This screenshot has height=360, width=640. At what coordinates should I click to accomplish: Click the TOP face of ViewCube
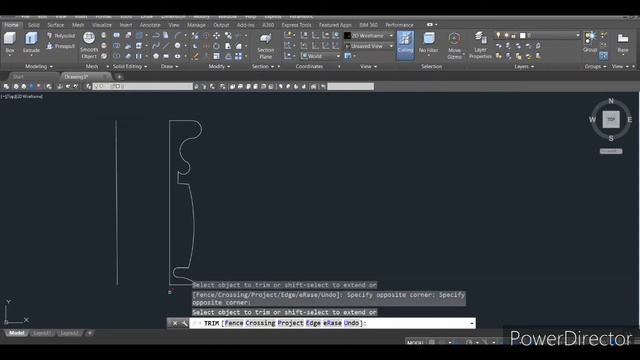pos(611,119)
